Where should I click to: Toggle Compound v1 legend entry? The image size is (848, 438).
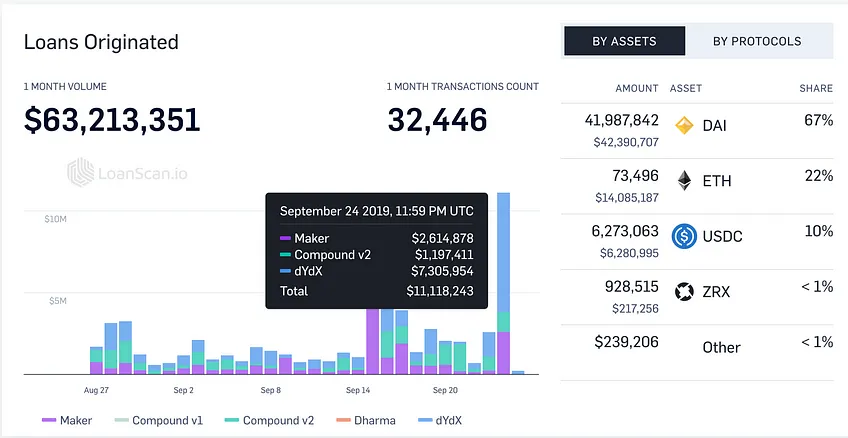(158, 420)
